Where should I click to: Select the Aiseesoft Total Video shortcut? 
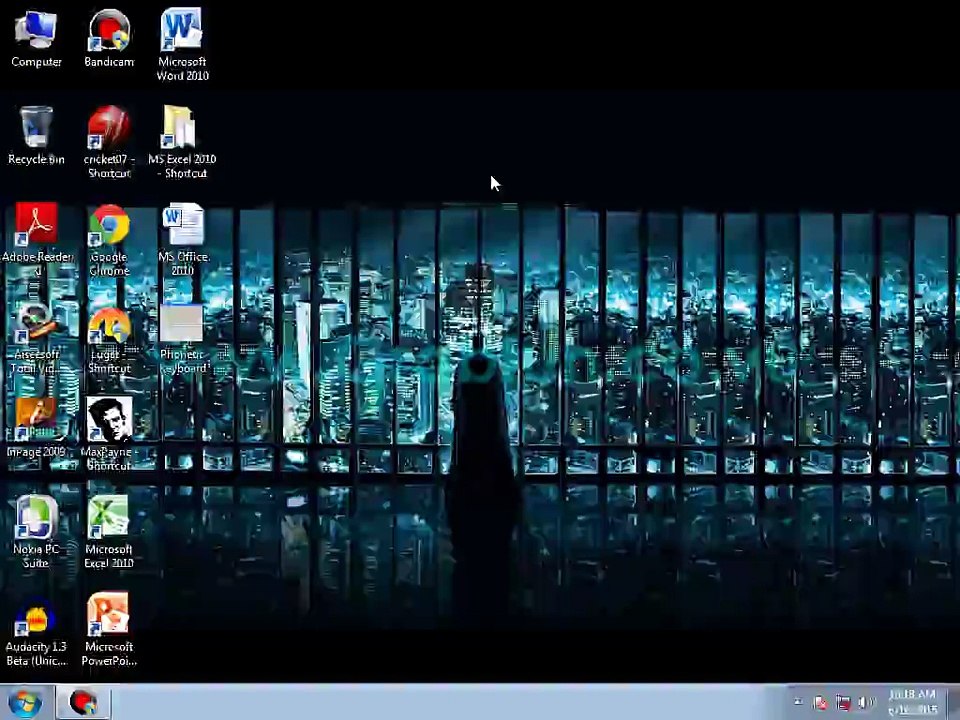click(37, 323)
